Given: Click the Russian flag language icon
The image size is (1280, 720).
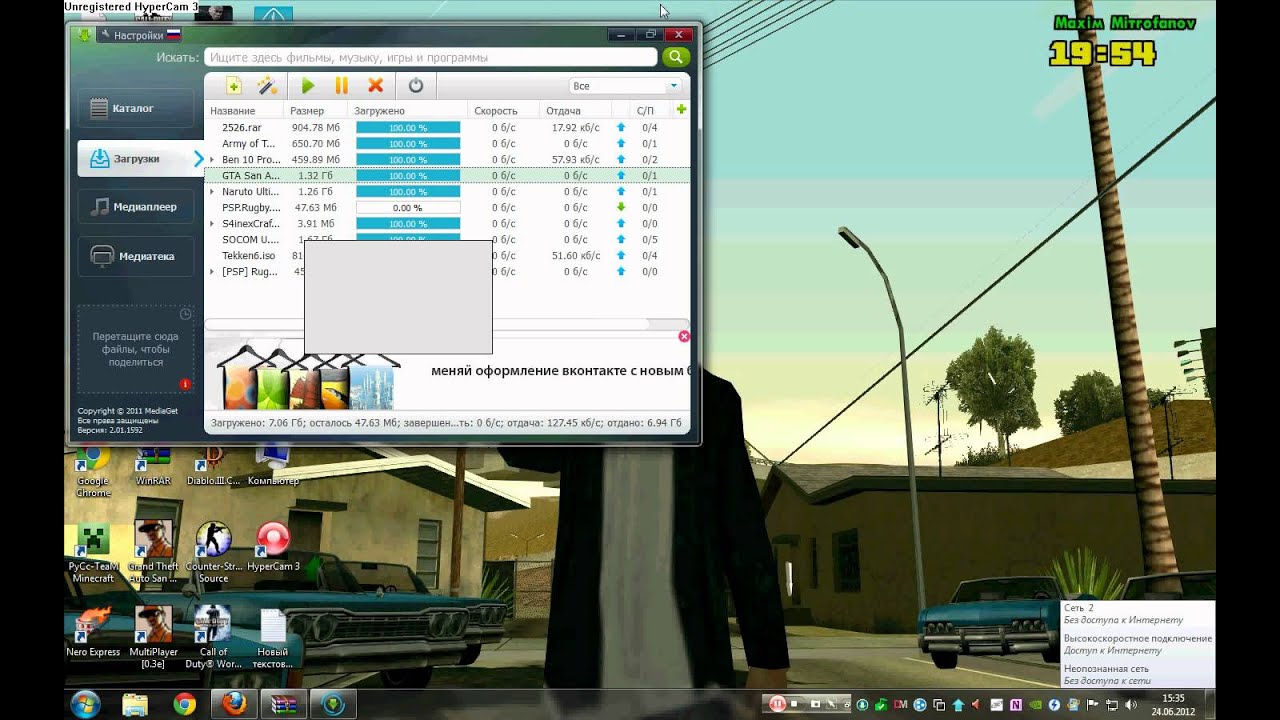Looking at the screenshot, I should (173, 35).
